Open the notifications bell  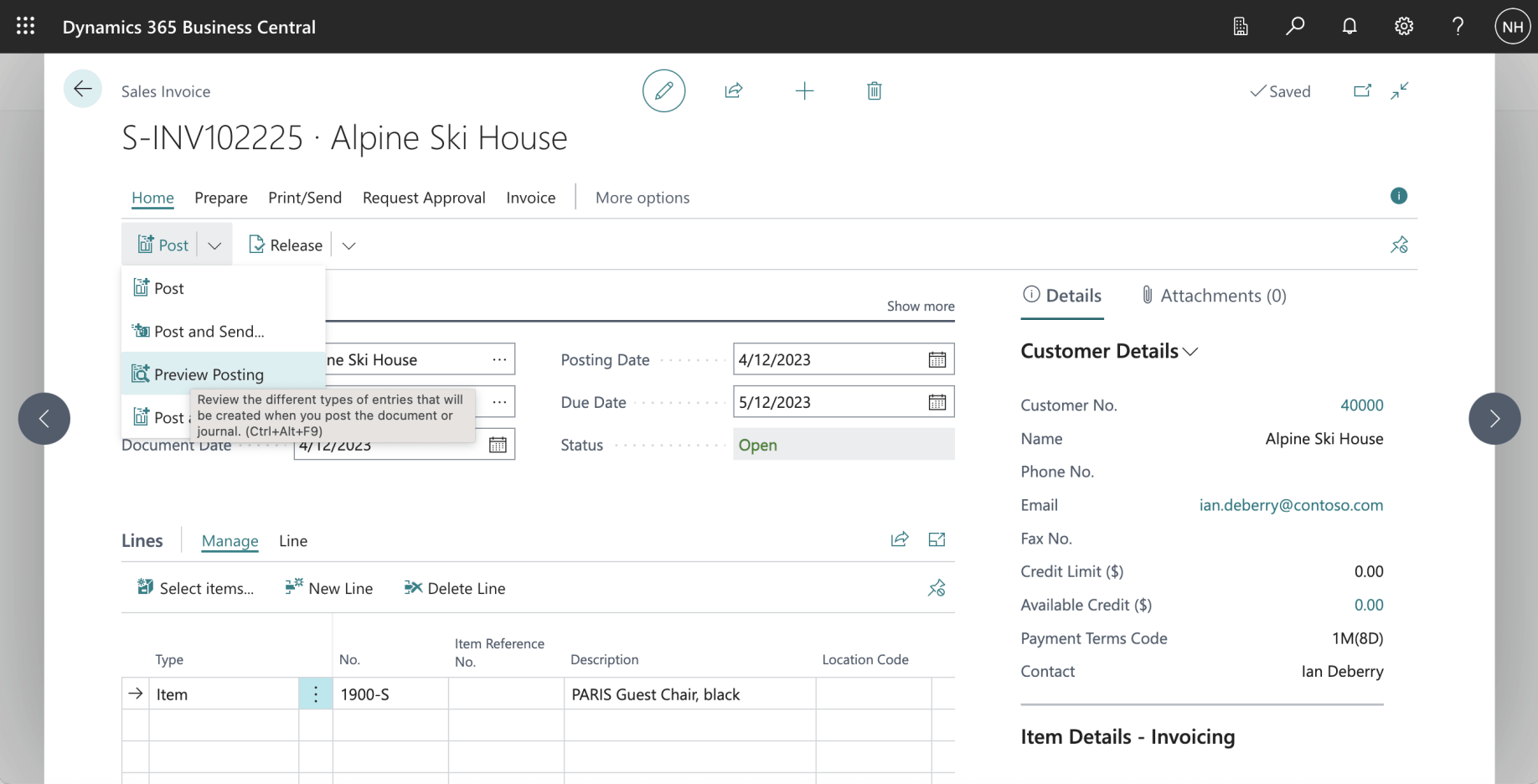1349,27
